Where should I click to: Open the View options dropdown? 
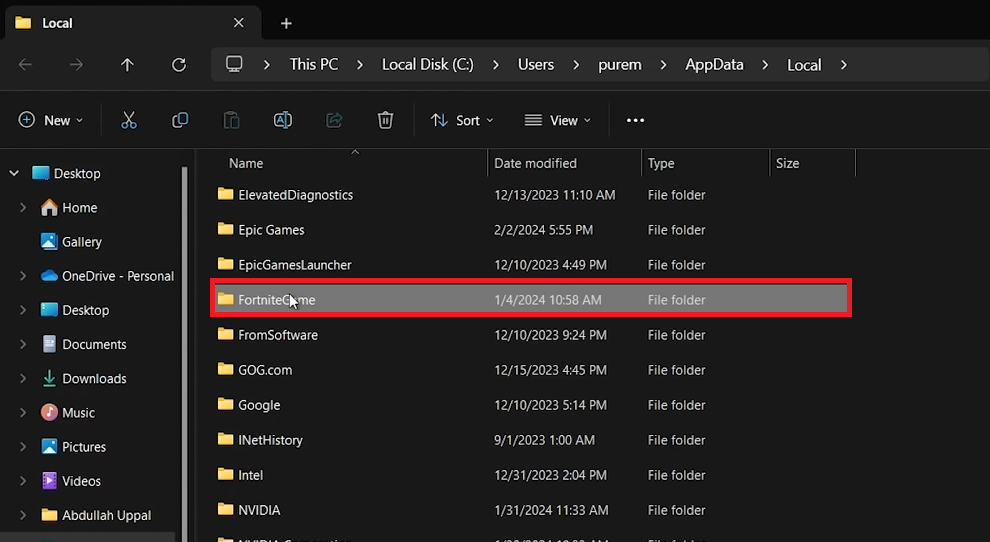(557, 120)
